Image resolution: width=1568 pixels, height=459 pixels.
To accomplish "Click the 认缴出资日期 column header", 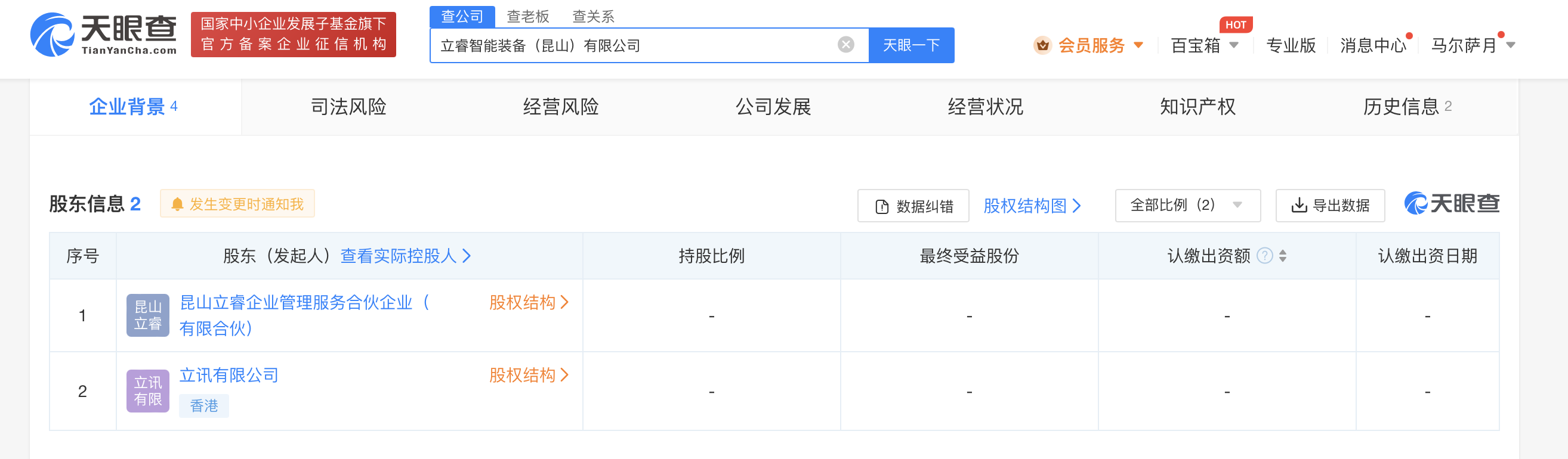I will [1427, 256].
